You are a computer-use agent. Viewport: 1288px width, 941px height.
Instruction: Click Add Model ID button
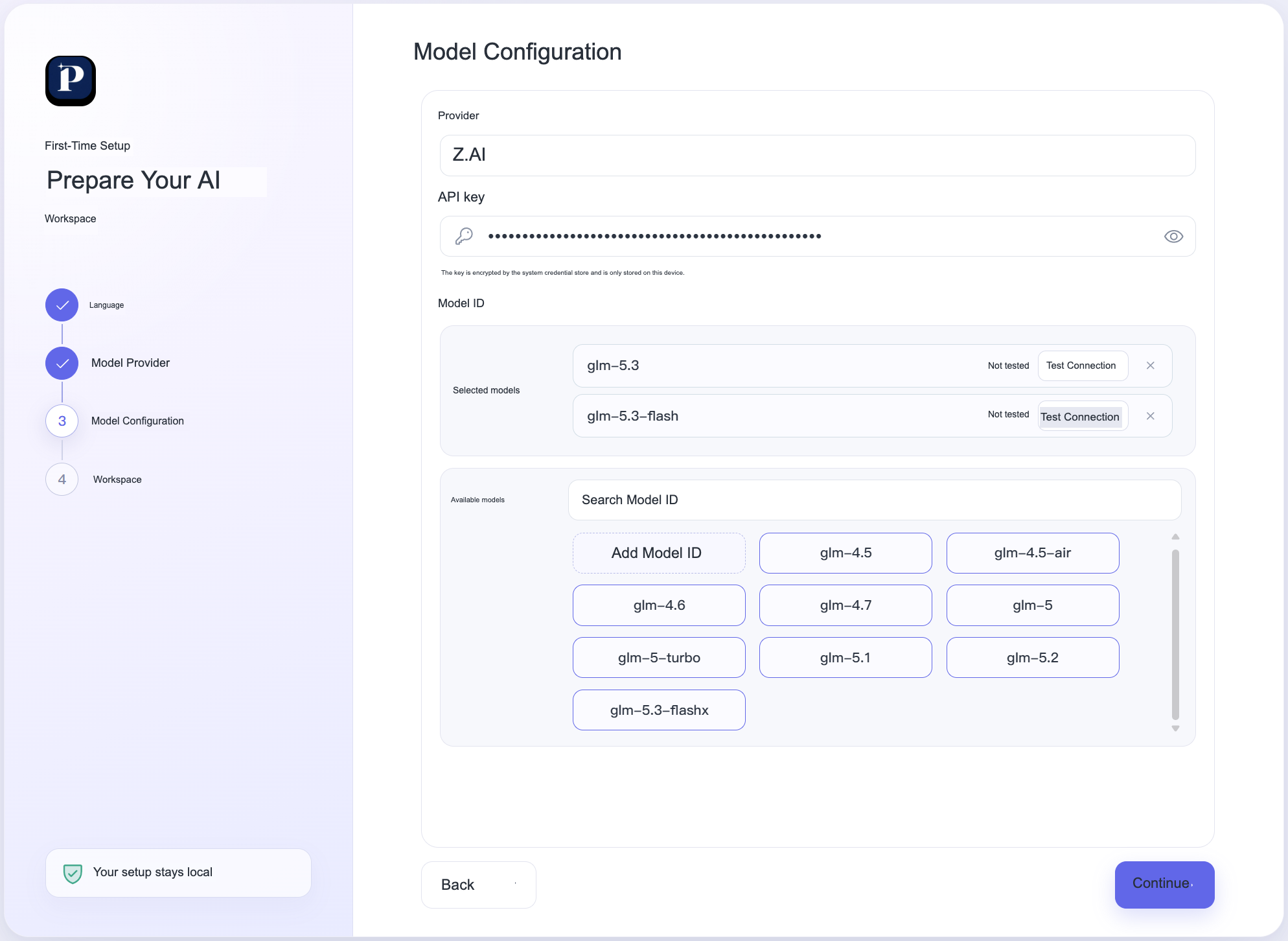[x=659, y=553]
